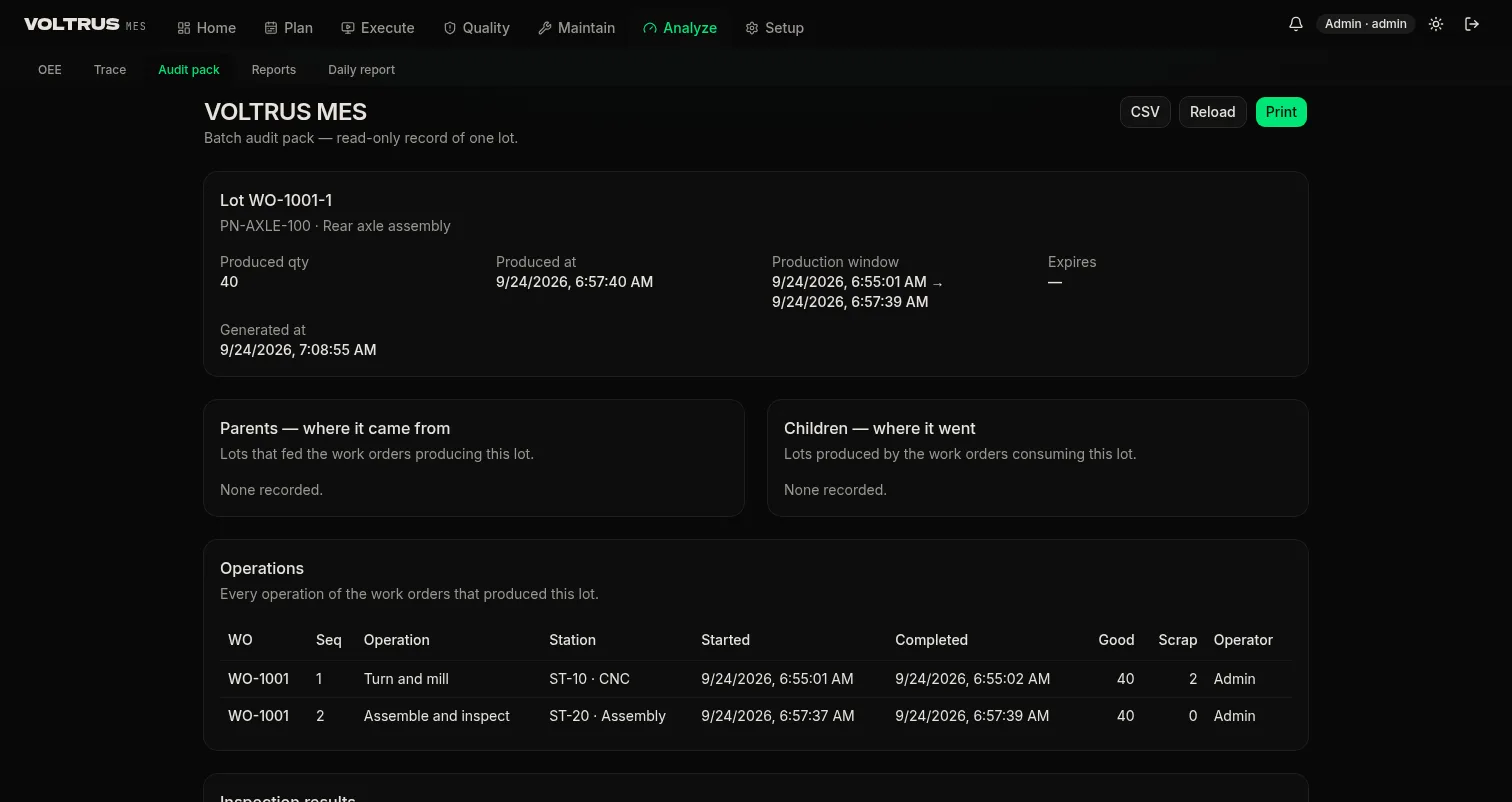Click the Assemble and inspect operation cell

click(x=437, y=716)
